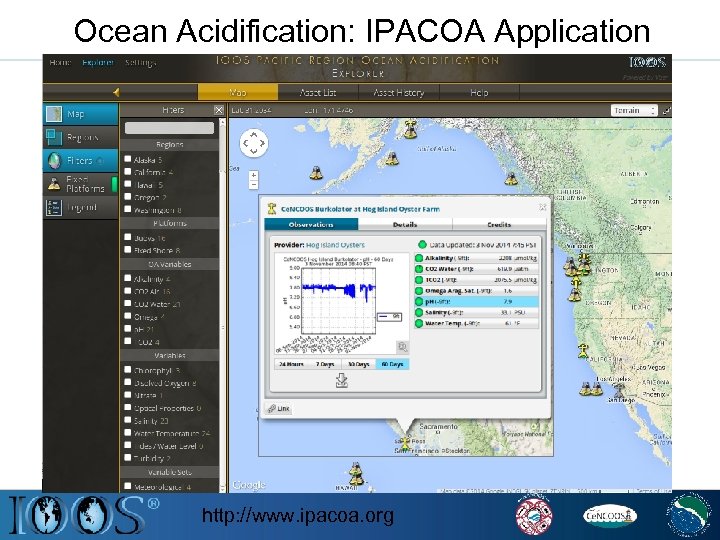Click green status dot beside Salinity
Viewport: 720px width, 540px height.
419,312
